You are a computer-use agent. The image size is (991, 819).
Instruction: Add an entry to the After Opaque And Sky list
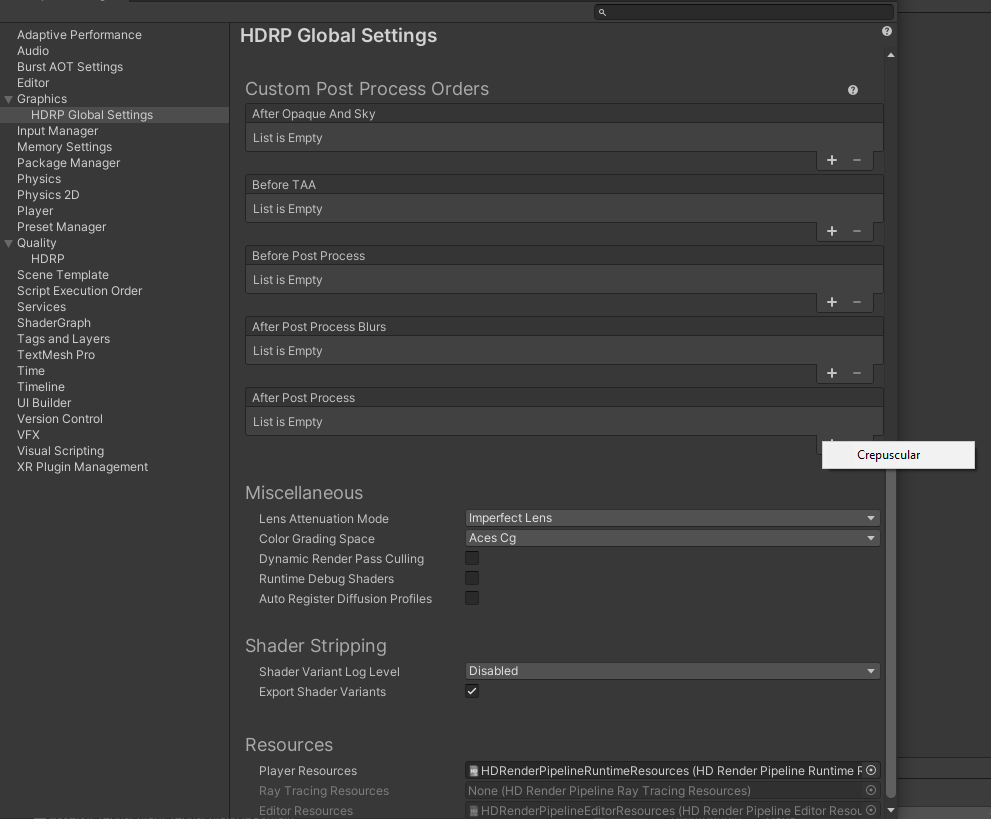831,159
